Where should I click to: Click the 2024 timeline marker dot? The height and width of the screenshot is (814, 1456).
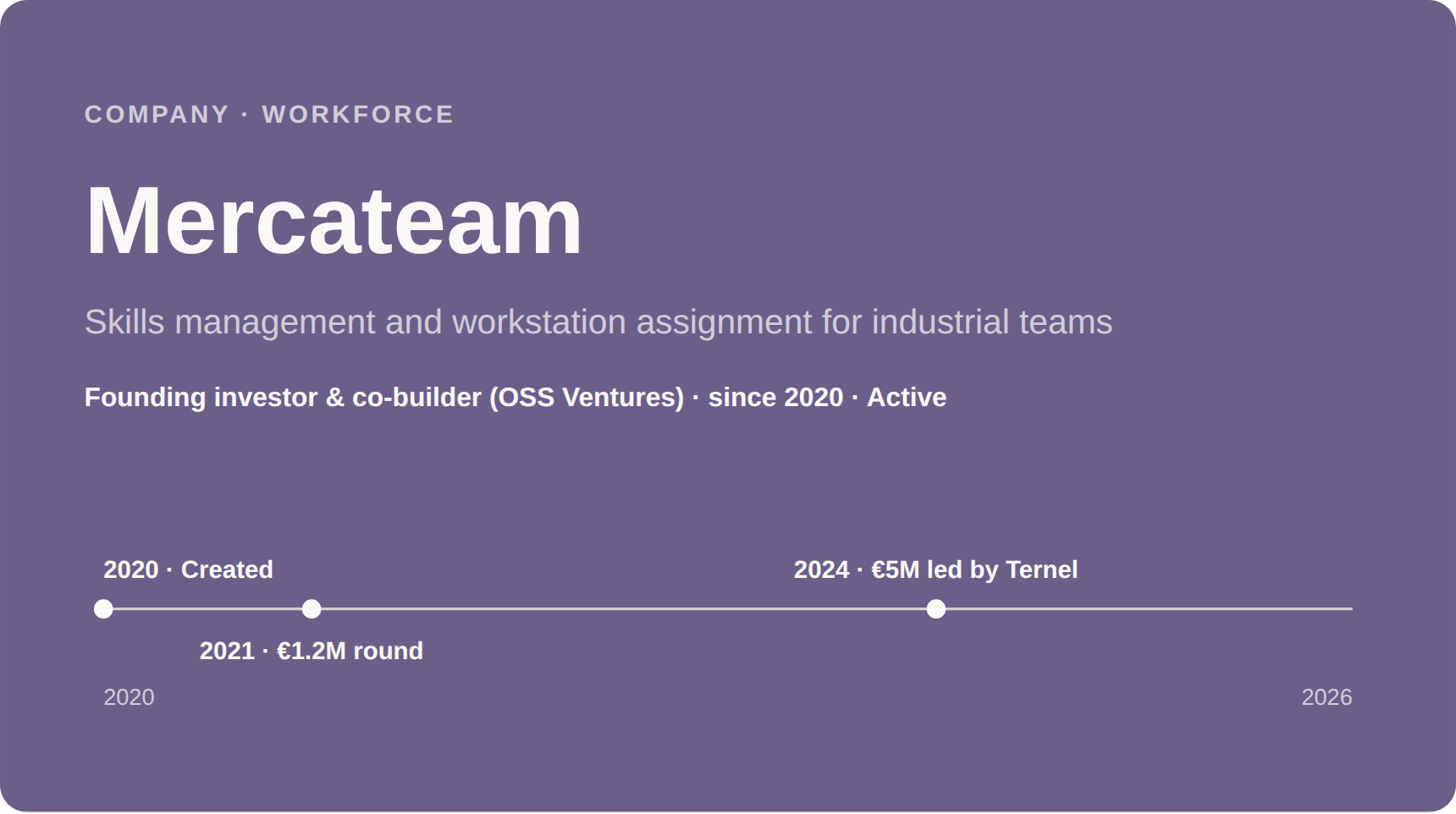(935, 609)
